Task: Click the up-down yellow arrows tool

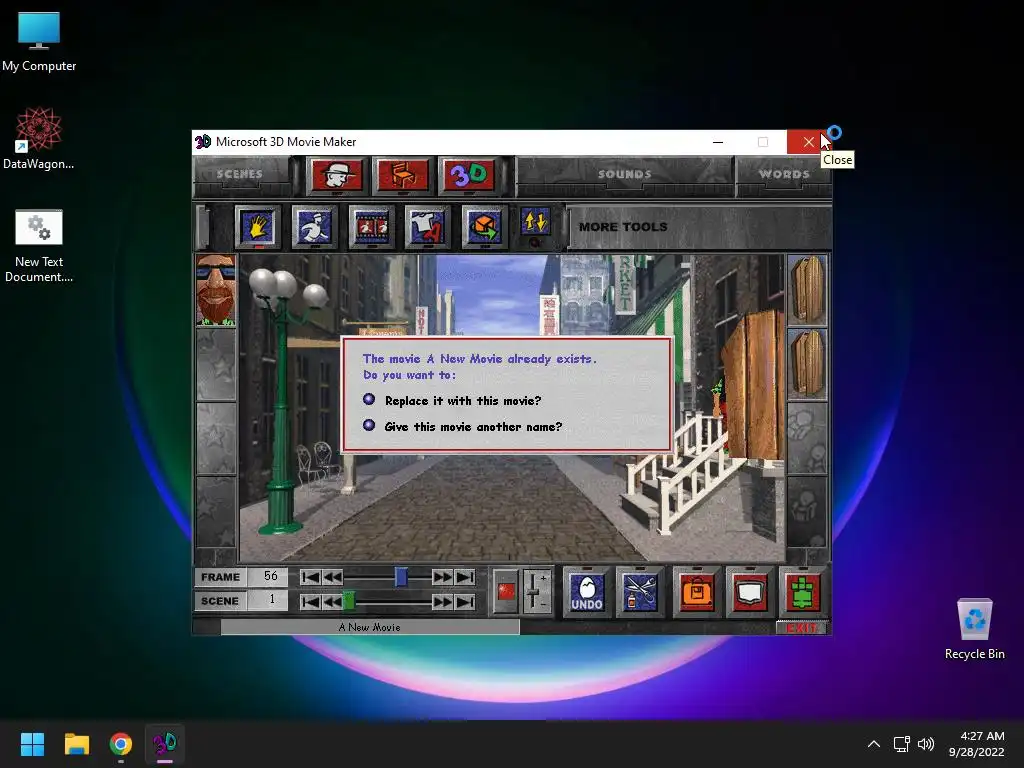Action: point(536,222)
